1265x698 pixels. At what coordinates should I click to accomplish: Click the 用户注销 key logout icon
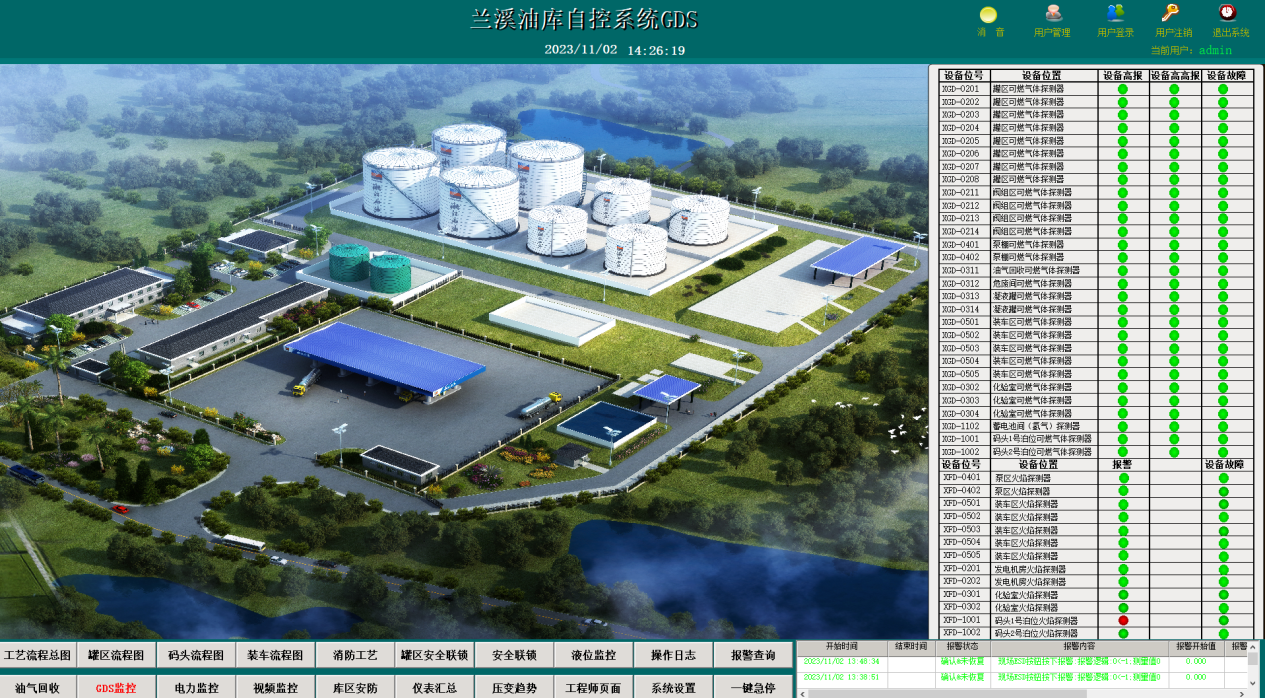tap(1170, 14)
